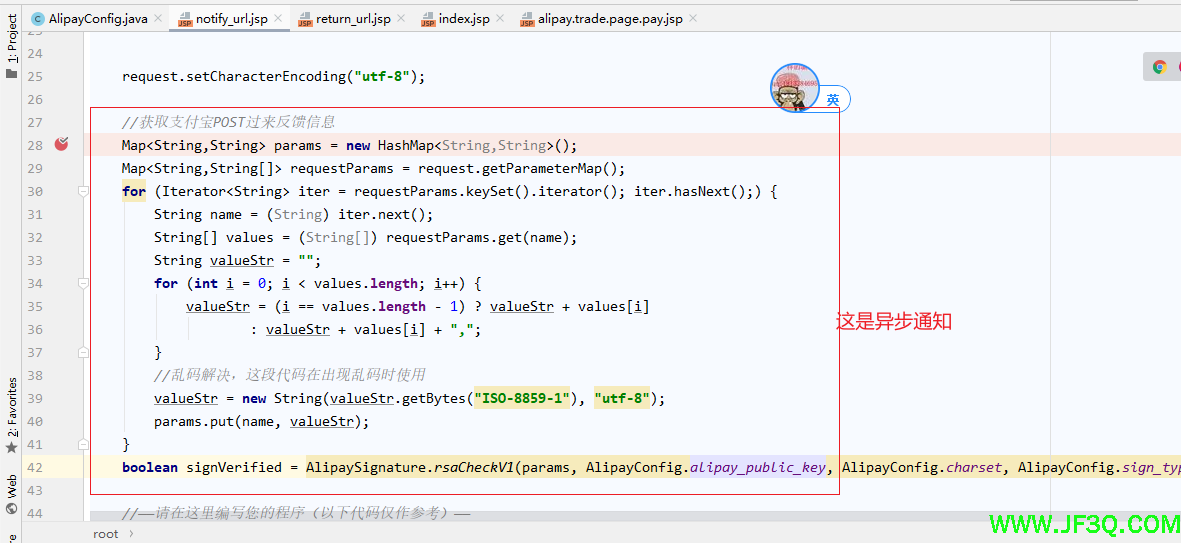Close the alipay.trade.page.pay.jsp tab
The image size is (1181, 543).
692,19
